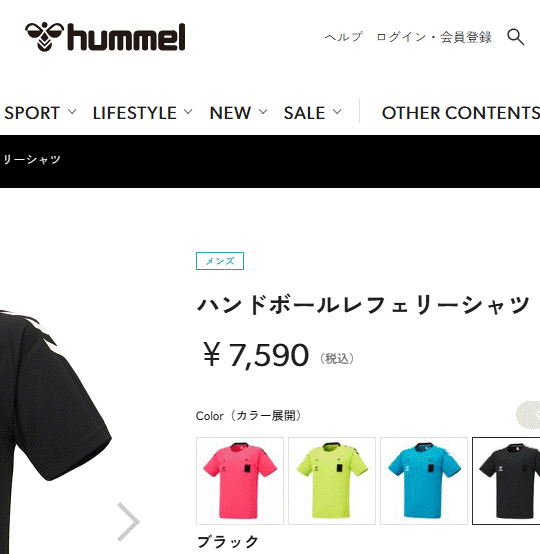Click the リーシャツ breadcrumb text
Image resolution: width=540 pixels, height=554 pixels.
coord(32,160)
